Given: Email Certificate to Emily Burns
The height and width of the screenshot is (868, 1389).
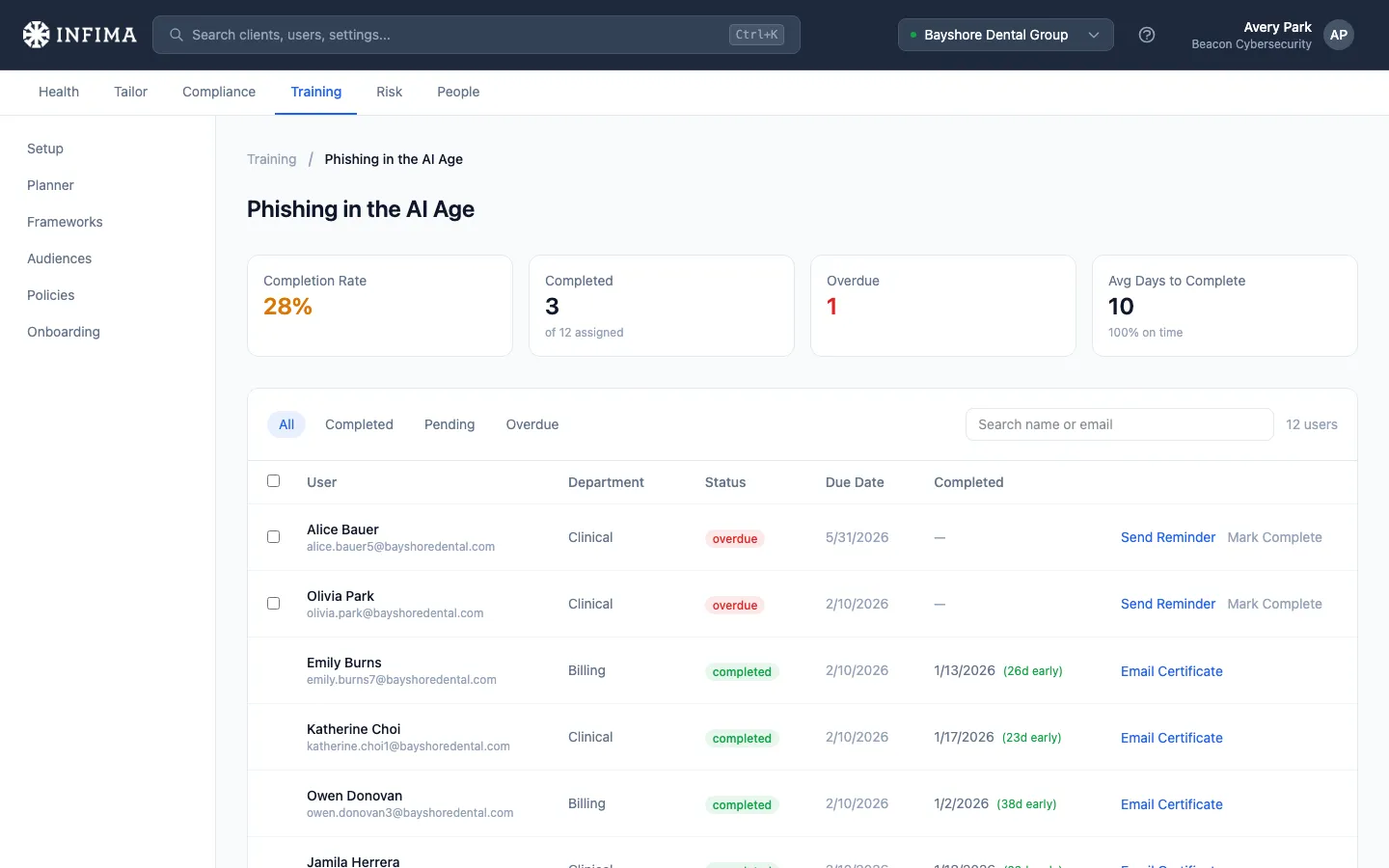Looking at the screenshot, I should click(x=1172, y=671).
